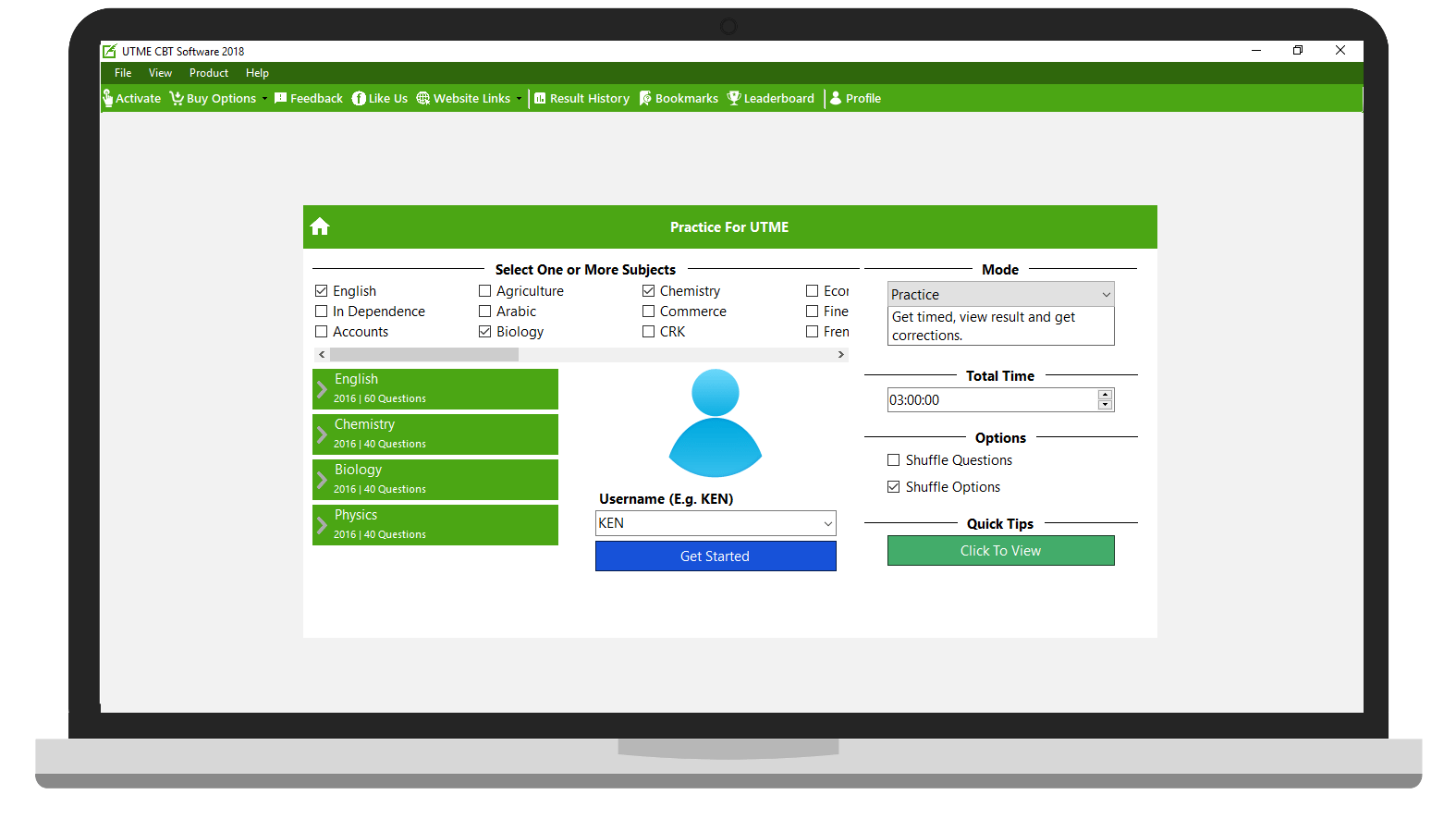Tick the Accounts subject checkbox
The image size is (1456, 819).
click(x=322, y=332)
